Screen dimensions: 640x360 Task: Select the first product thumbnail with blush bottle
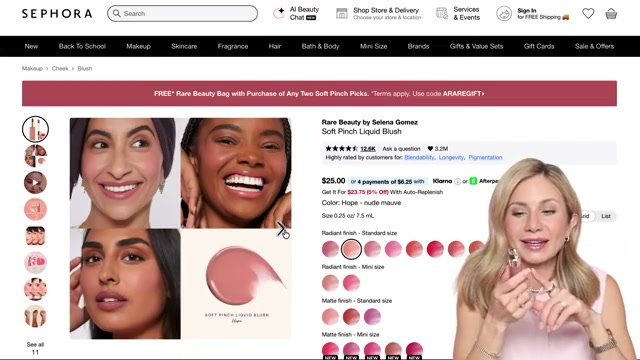click(35, 129)
